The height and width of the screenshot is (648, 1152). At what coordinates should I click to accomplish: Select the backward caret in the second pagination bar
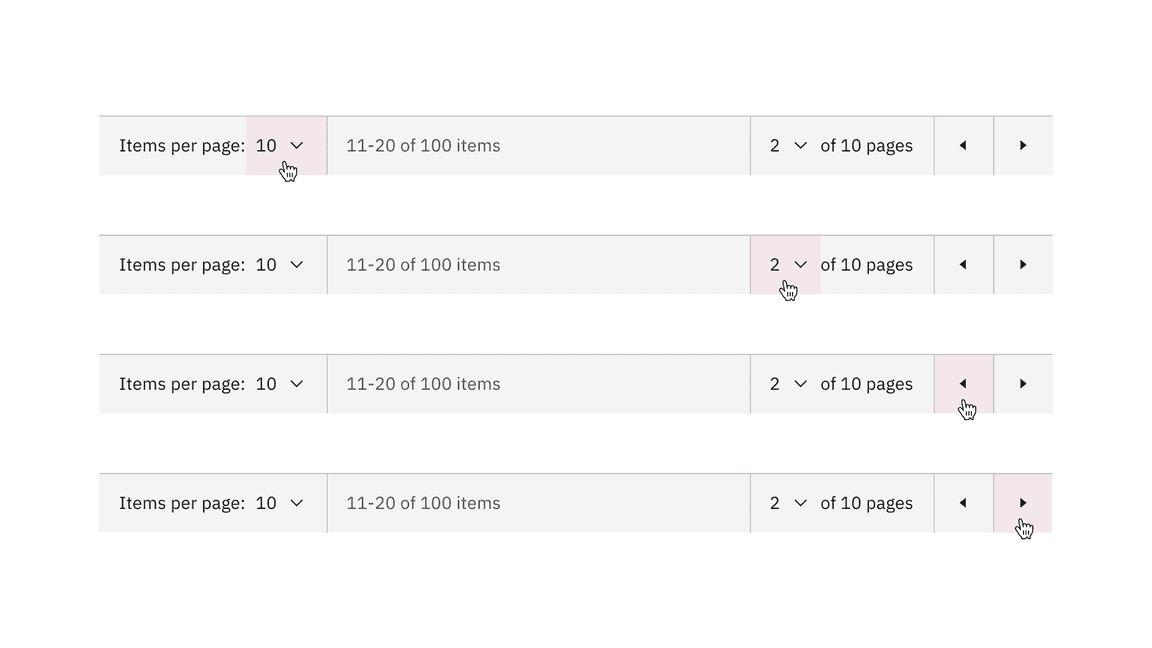[962, 264]
